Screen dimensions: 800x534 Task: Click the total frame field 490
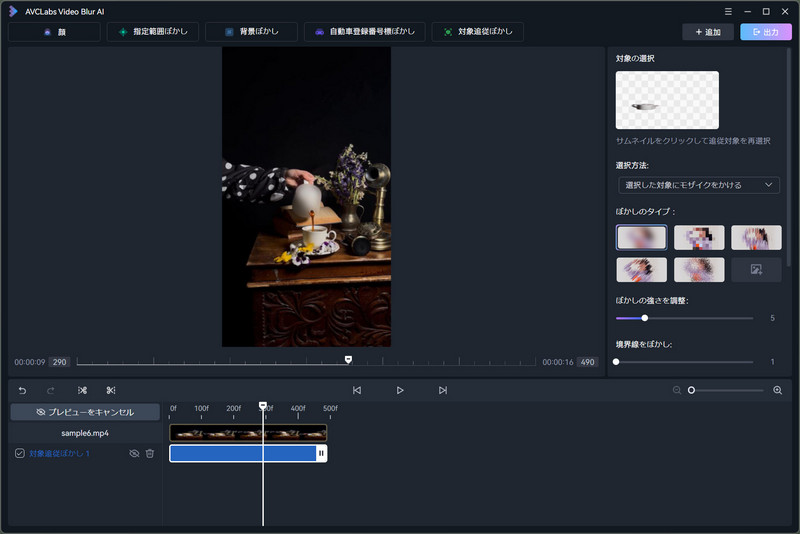coord(588,362)
